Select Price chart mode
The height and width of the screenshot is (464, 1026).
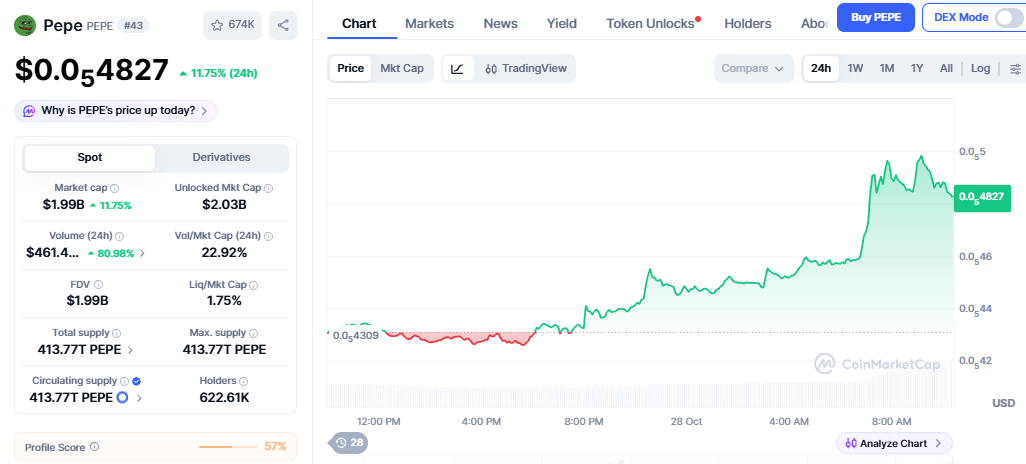click(350, 68)
